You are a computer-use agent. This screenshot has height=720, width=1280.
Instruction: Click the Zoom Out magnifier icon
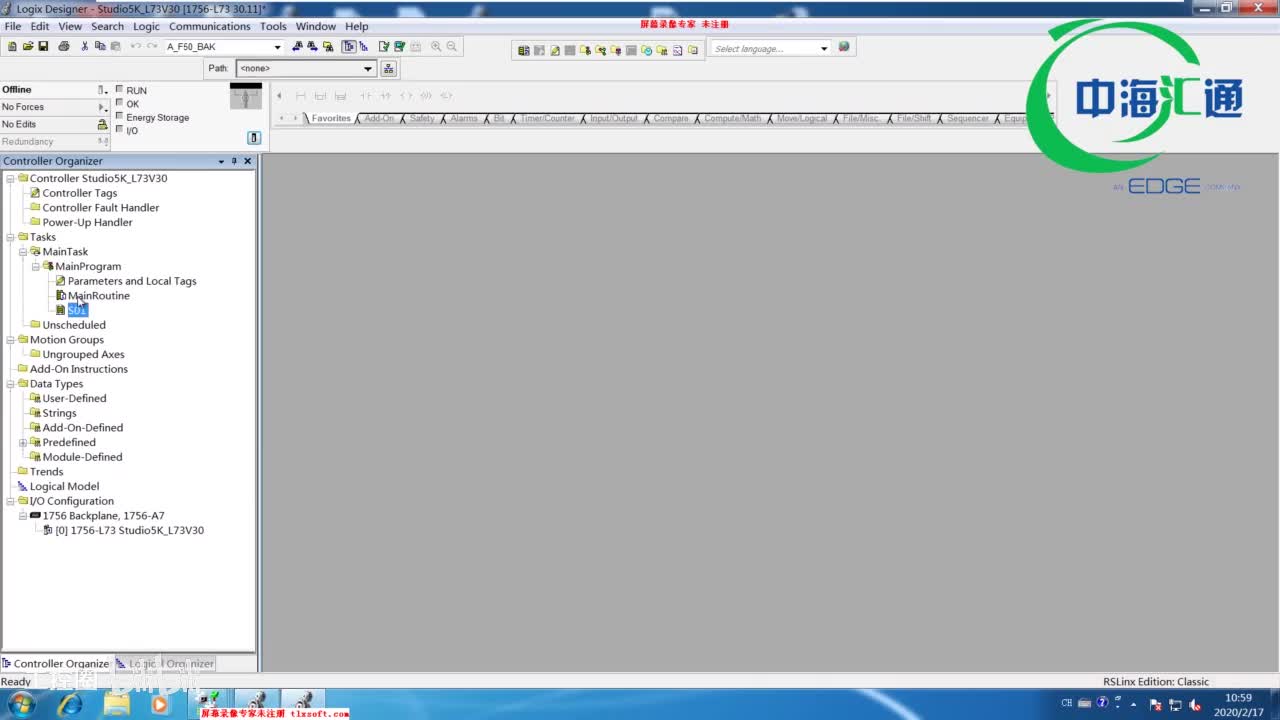point(452,47)
